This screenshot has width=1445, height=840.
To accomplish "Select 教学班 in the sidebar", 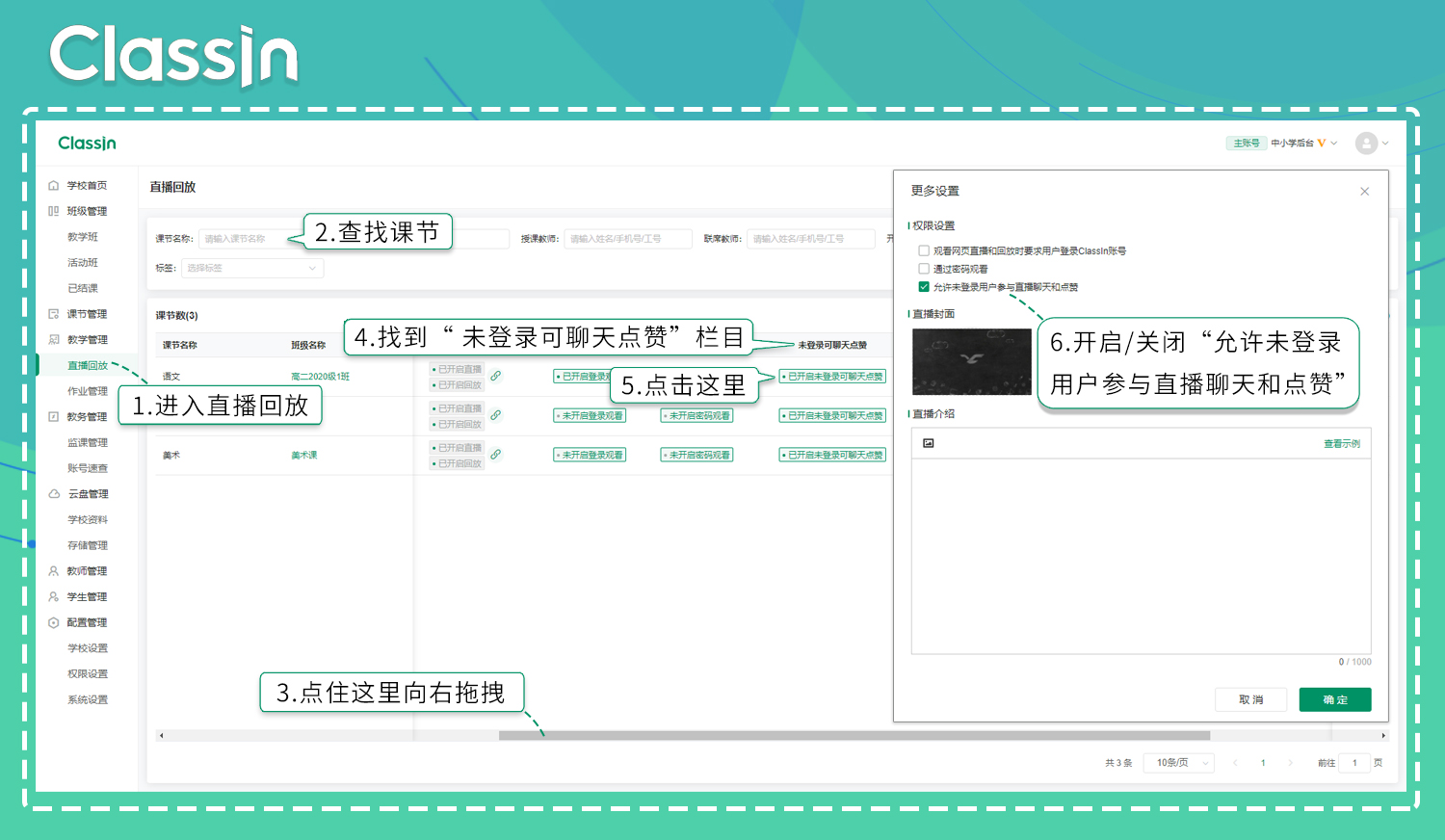I will [x=83, y=237].
